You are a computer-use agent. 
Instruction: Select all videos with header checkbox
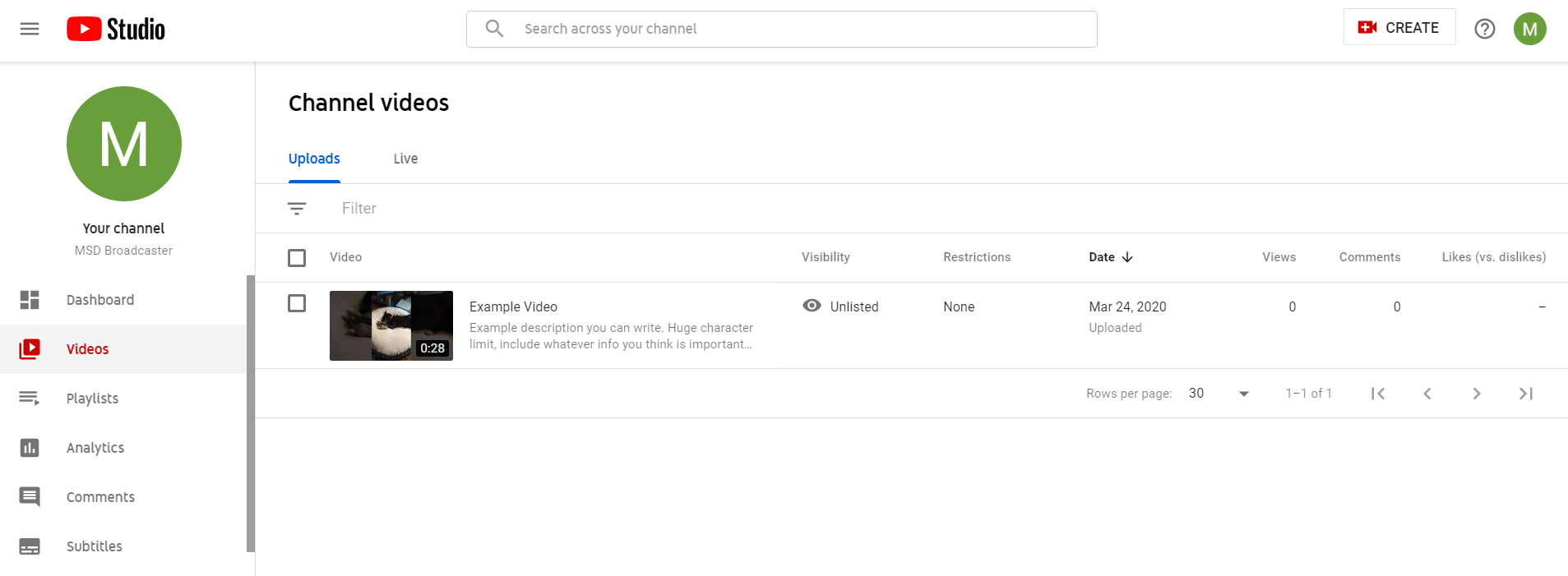tap(297, 258)
